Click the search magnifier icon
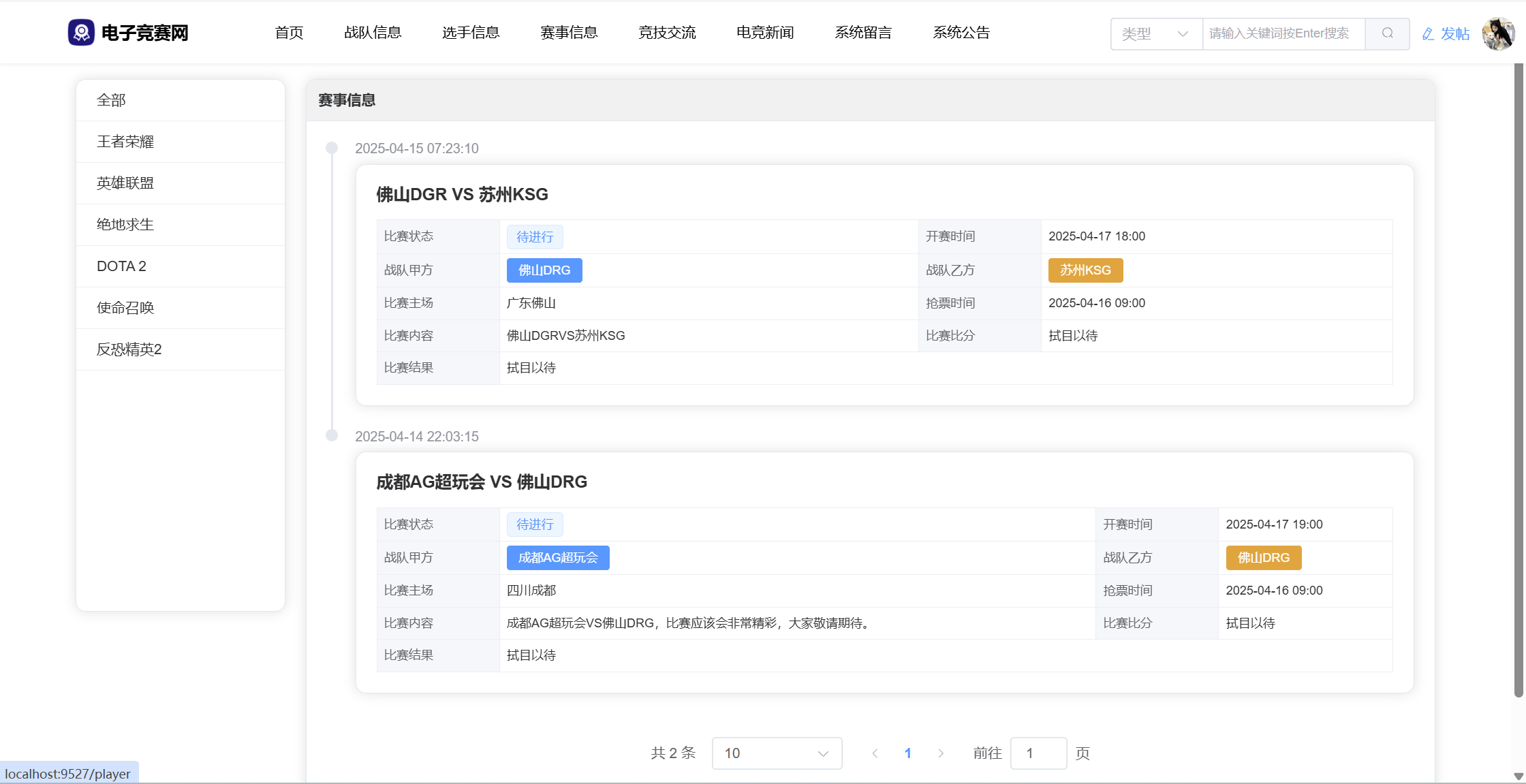The image size is (1526, 784). coord(1387,33)
